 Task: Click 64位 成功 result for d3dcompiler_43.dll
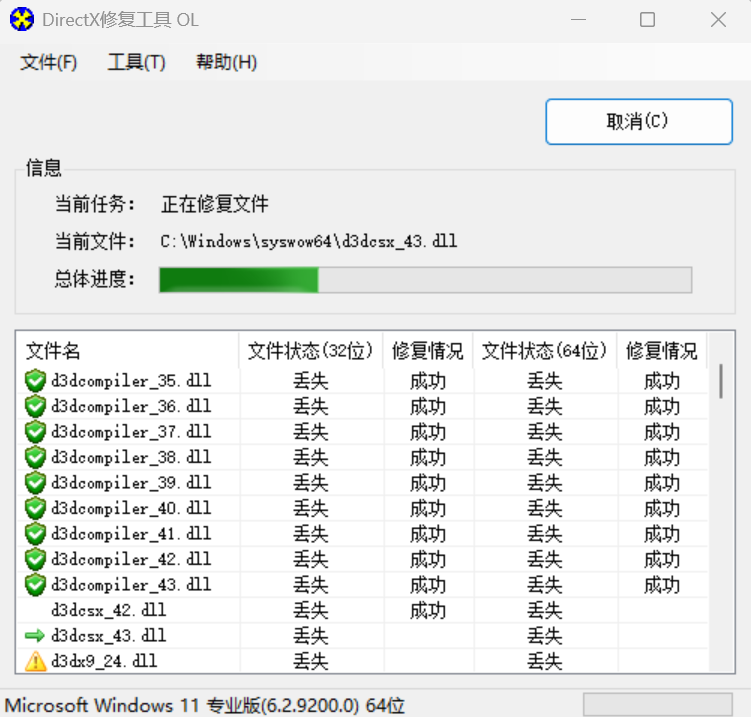[x=661, y=585]
